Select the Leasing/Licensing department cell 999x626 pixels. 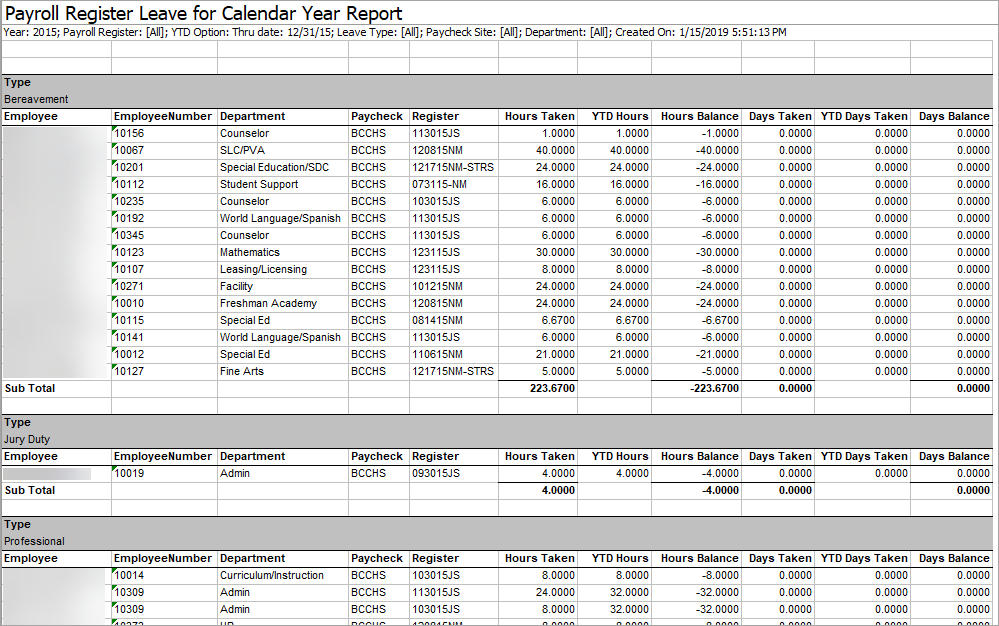(263, 269)
